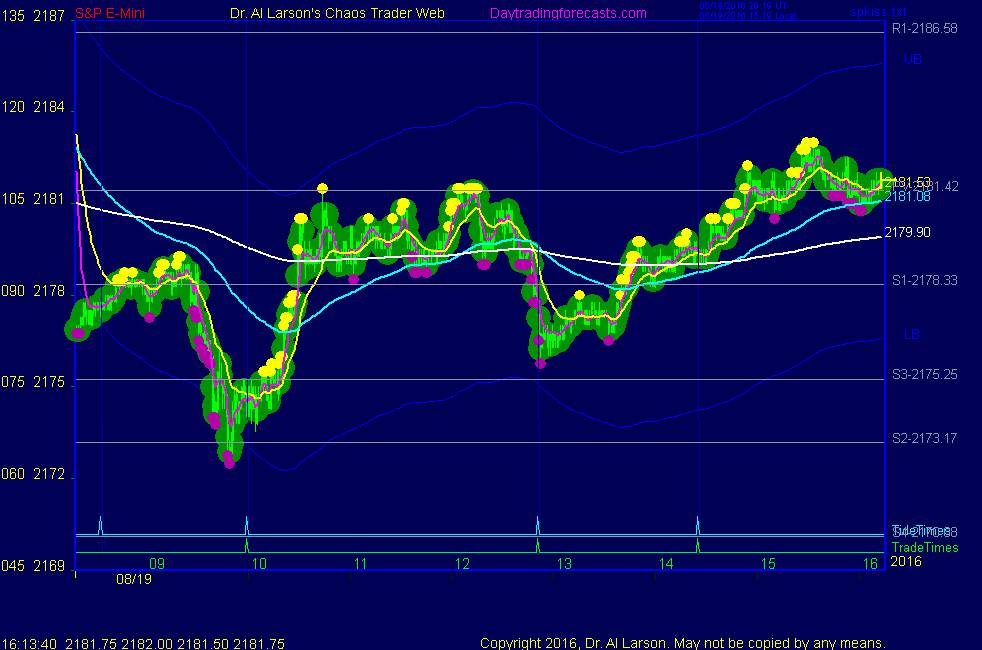Click the 'S&P E-Mini' chart title
The height and width of the screenshot is (650, 982).
pos(110,13)
